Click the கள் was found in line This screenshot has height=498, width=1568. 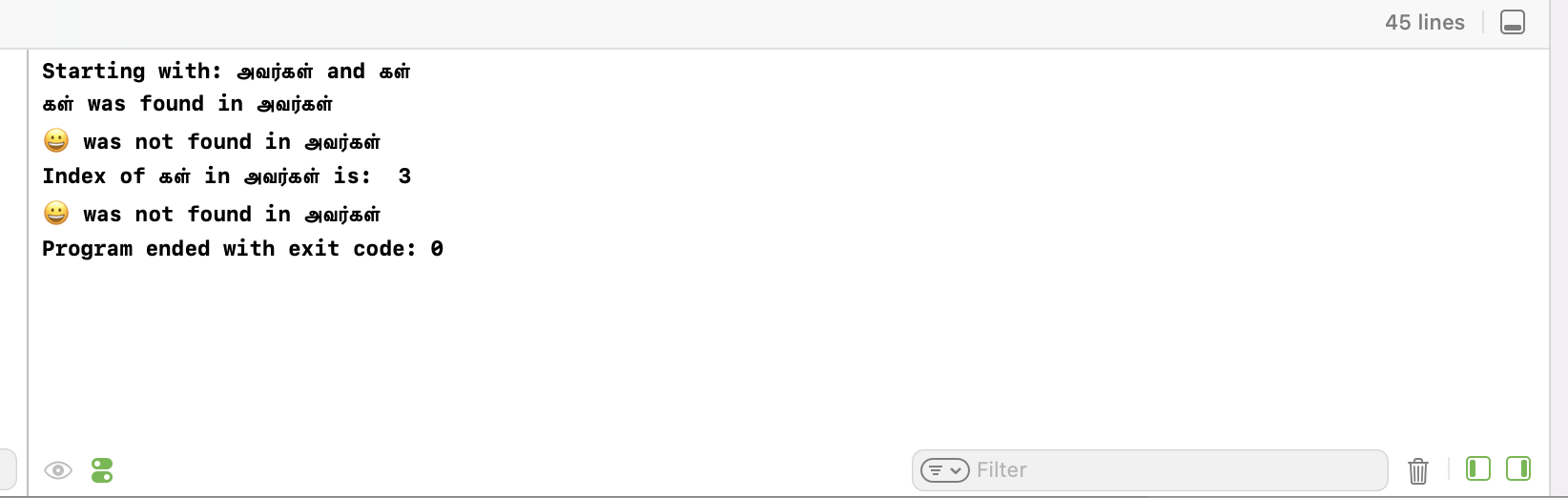click(x=187, y=104)
